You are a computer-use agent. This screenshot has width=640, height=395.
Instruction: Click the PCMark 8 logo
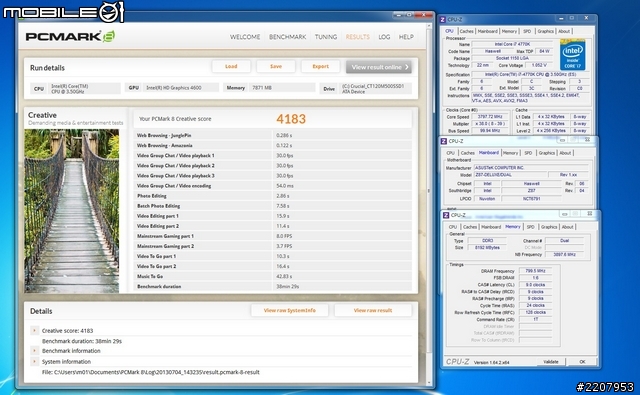tap(70, 36)
